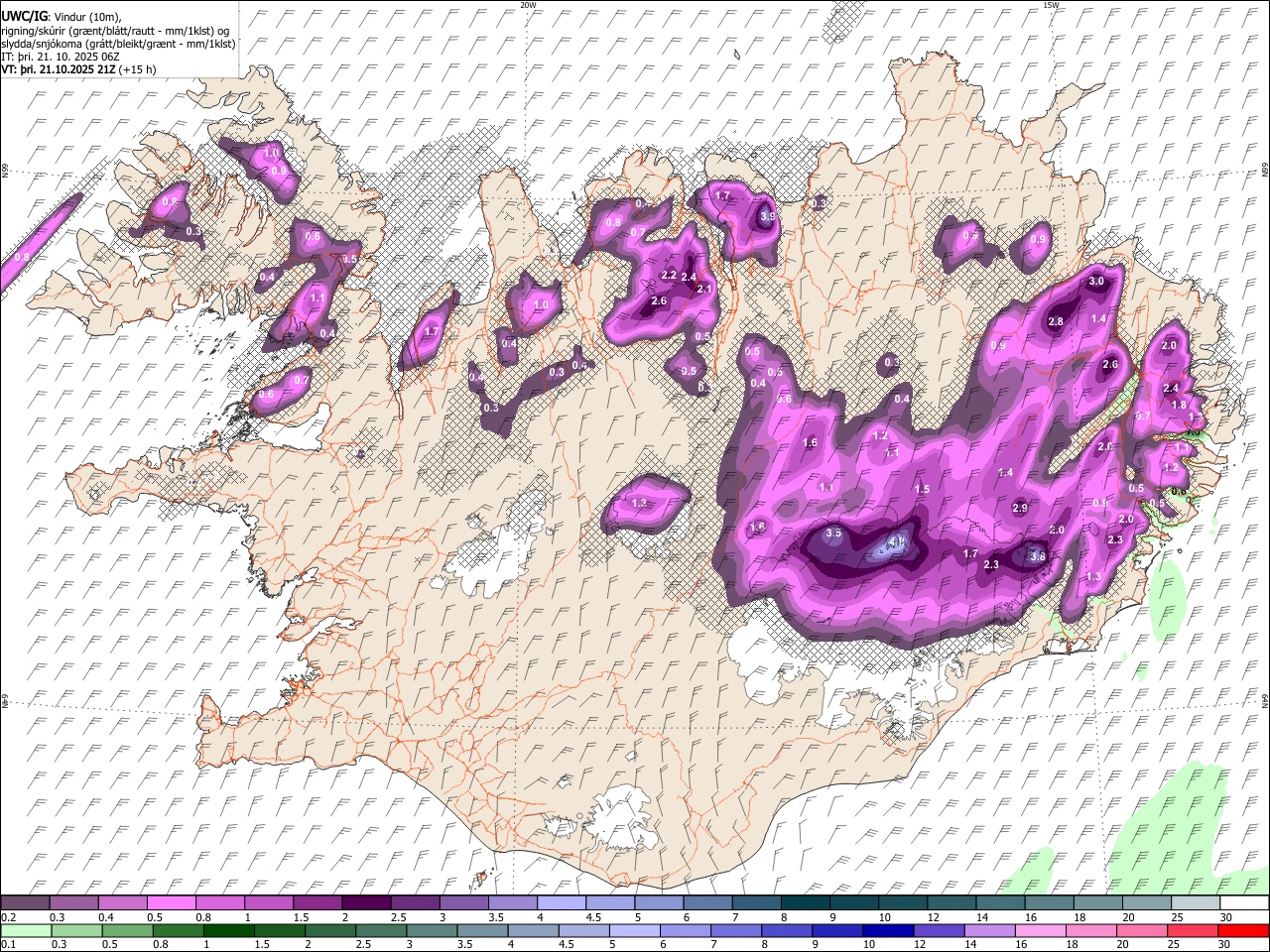Click the 2.9 precipitation value

point(1020,508)
